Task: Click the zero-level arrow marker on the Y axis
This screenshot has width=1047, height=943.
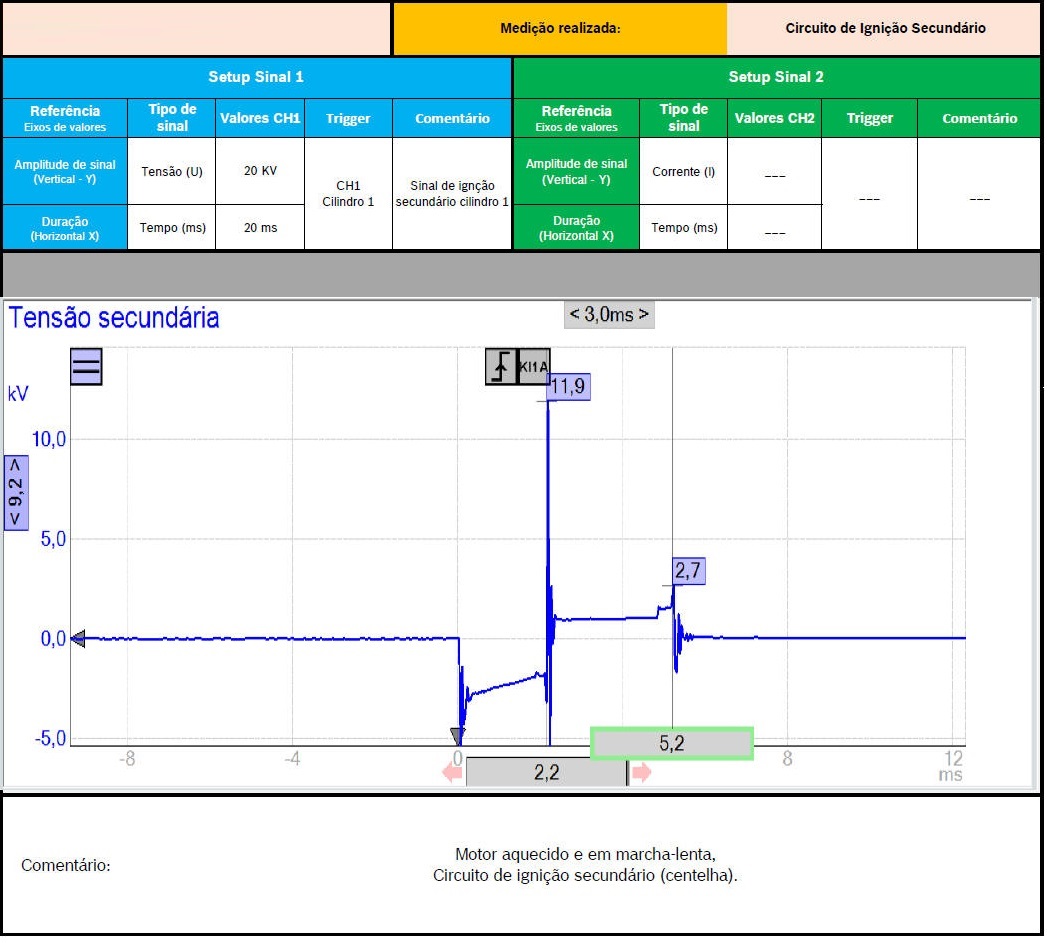Action: pyautogui.click(x=78, y=639)
